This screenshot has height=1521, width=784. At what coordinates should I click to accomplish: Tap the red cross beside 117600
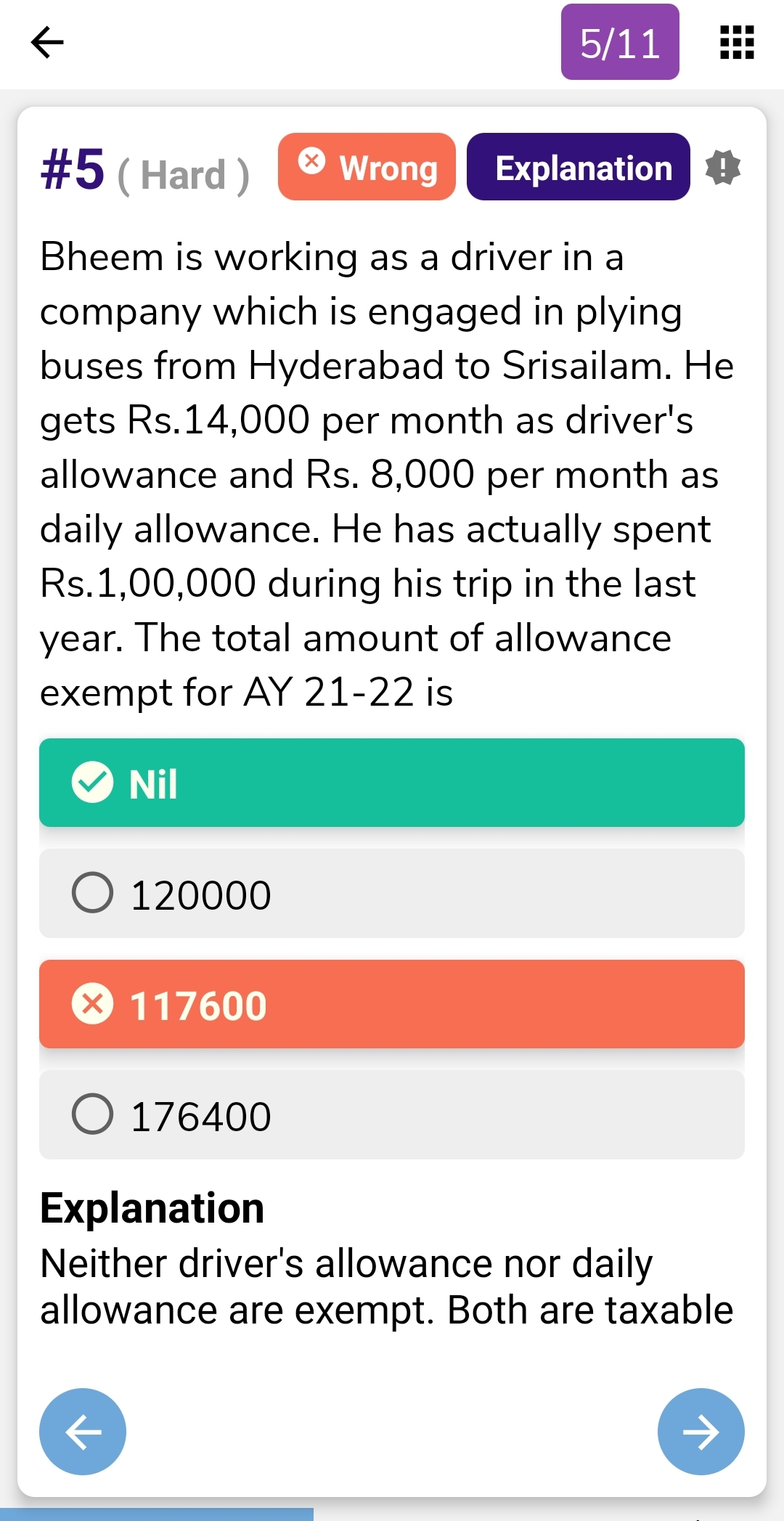92,1004
